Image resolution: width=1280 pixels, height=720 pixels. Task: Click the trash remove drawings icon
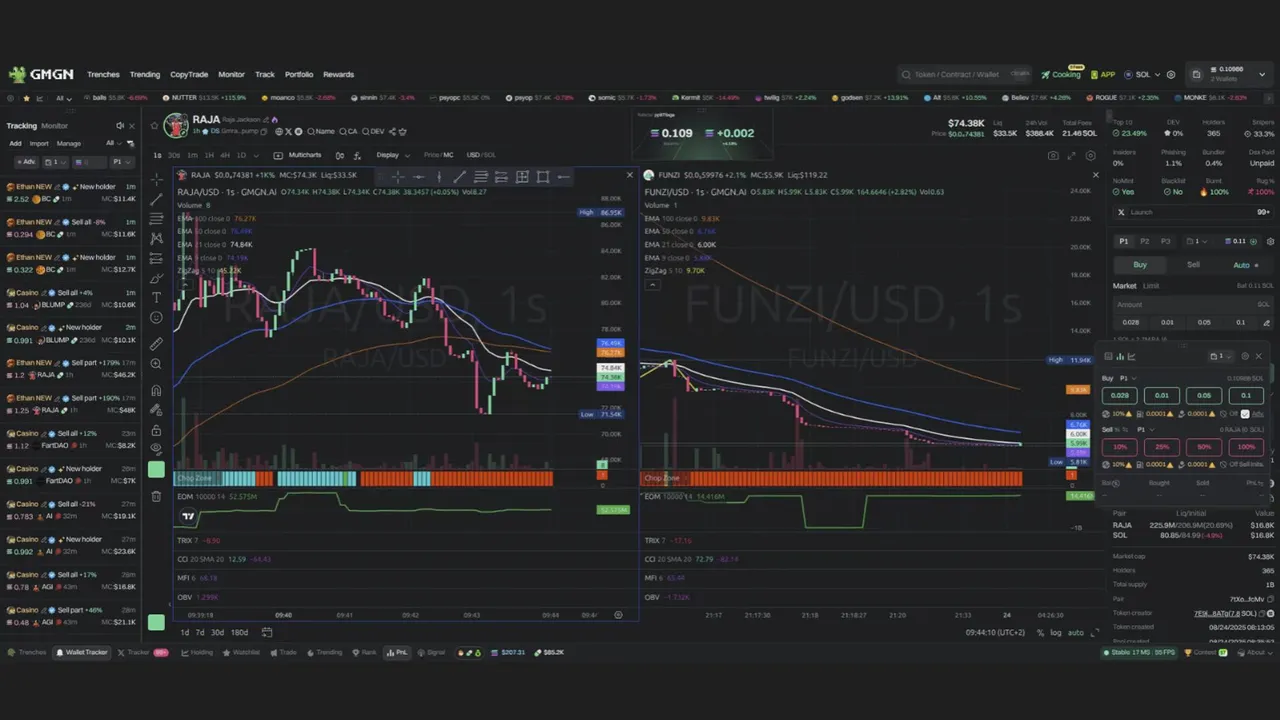[x=156, y=496]
